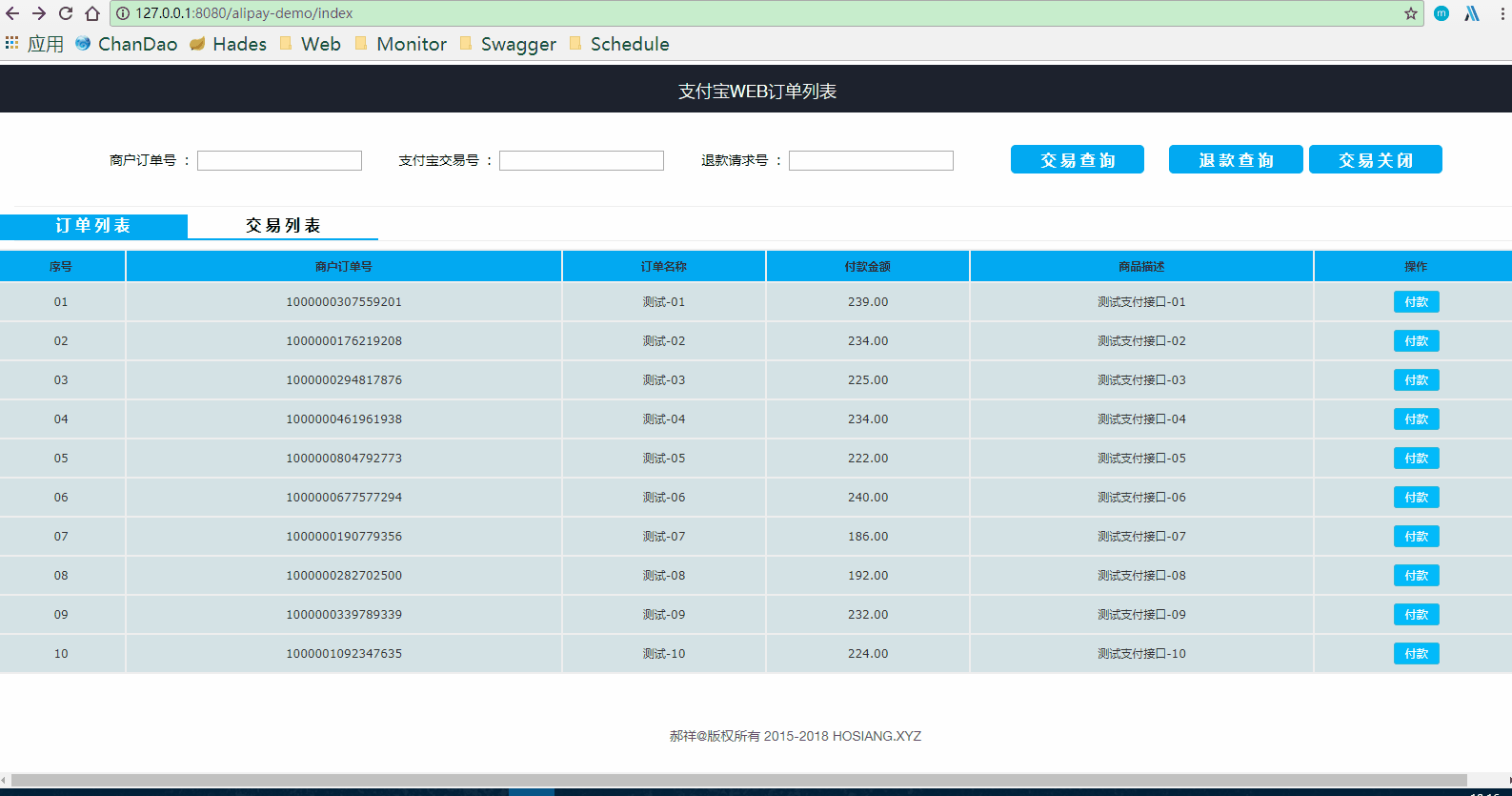Click the horizontal scrollbar at page bottom
Image resolution: width=1512 pixels, height=796 pixels.
738,780
